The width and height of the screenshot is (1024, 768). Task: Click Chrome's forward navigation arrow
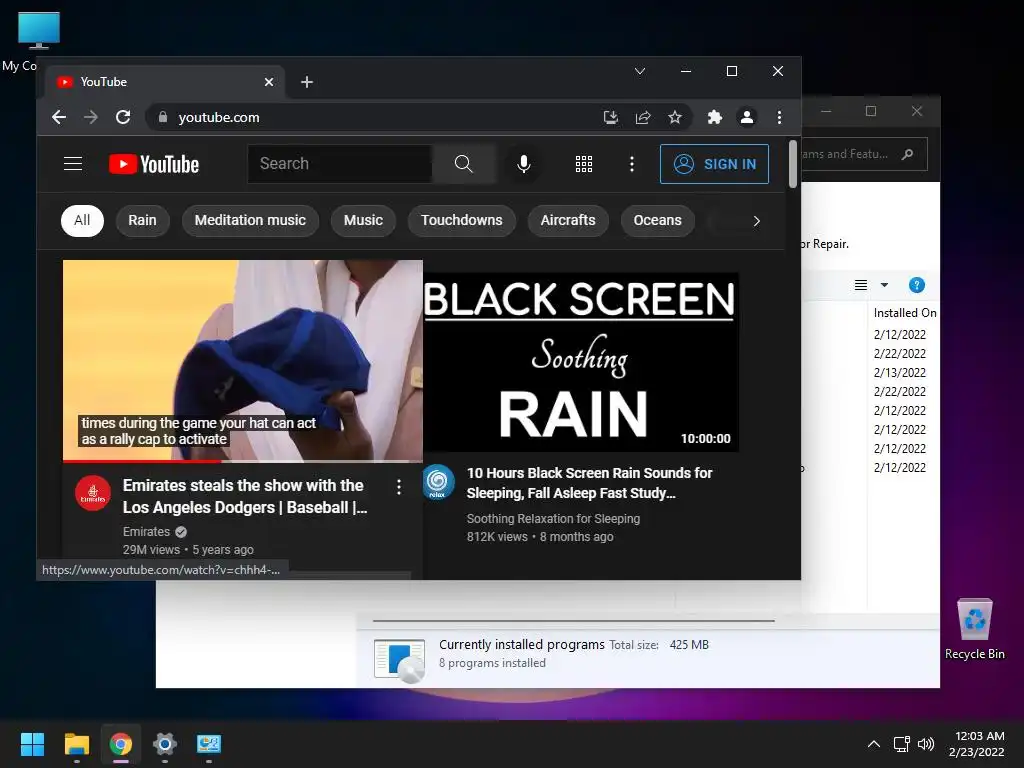(91, 117)
